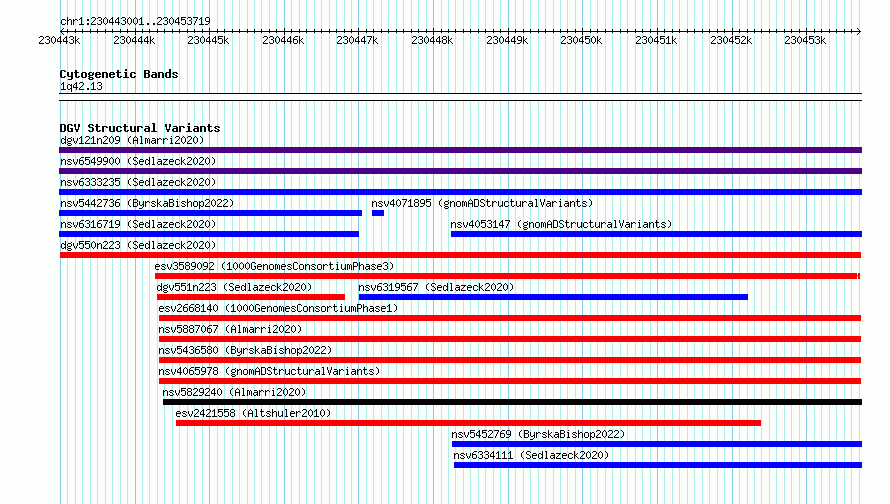Click the dgv121n209 (Almarri2020) purple variant bar
Screen dimensions: 890x504
[x=460, y=150]
